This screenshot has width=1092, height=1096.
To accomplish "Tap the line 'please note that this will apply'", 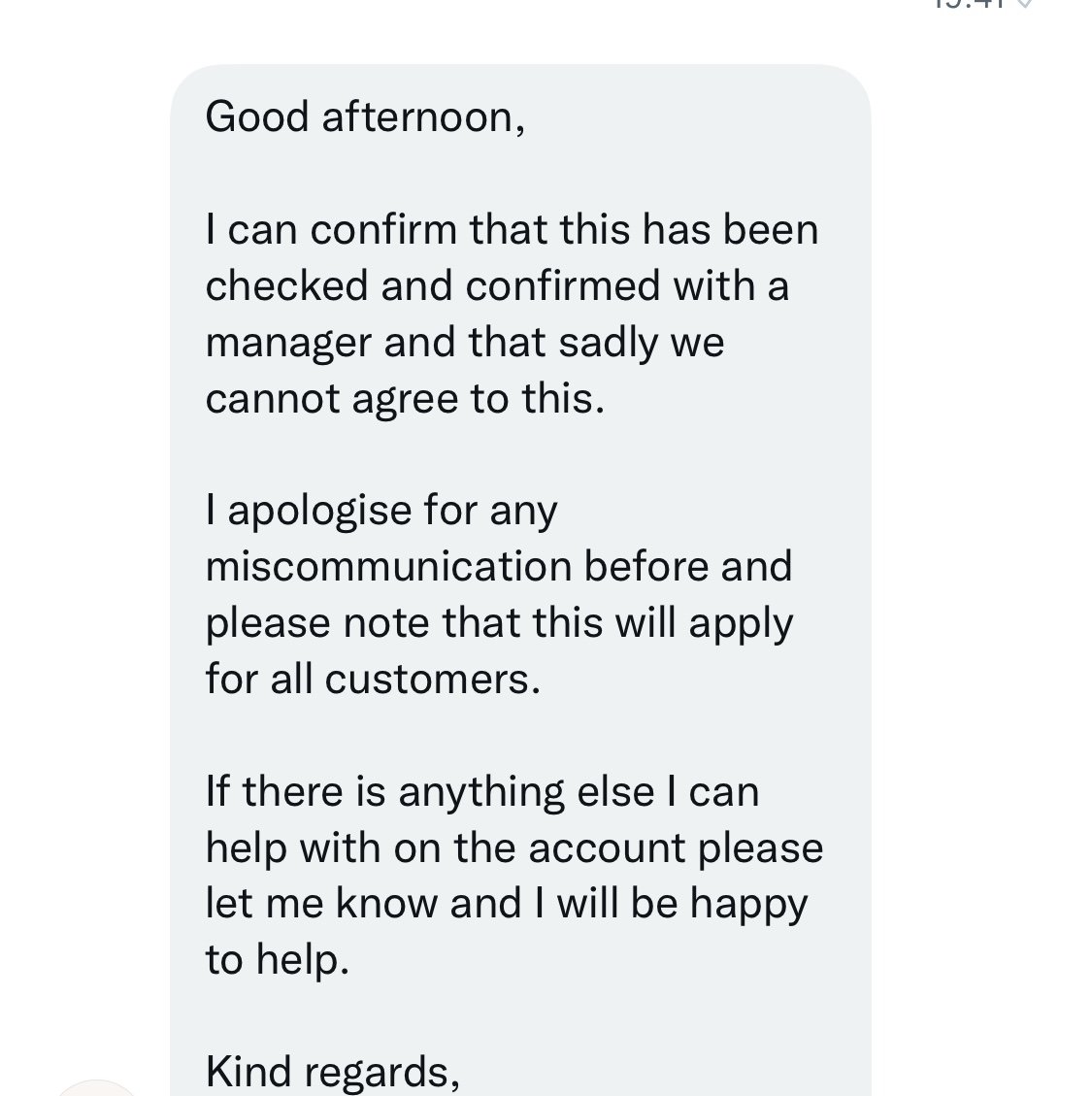I will [499, 623].
